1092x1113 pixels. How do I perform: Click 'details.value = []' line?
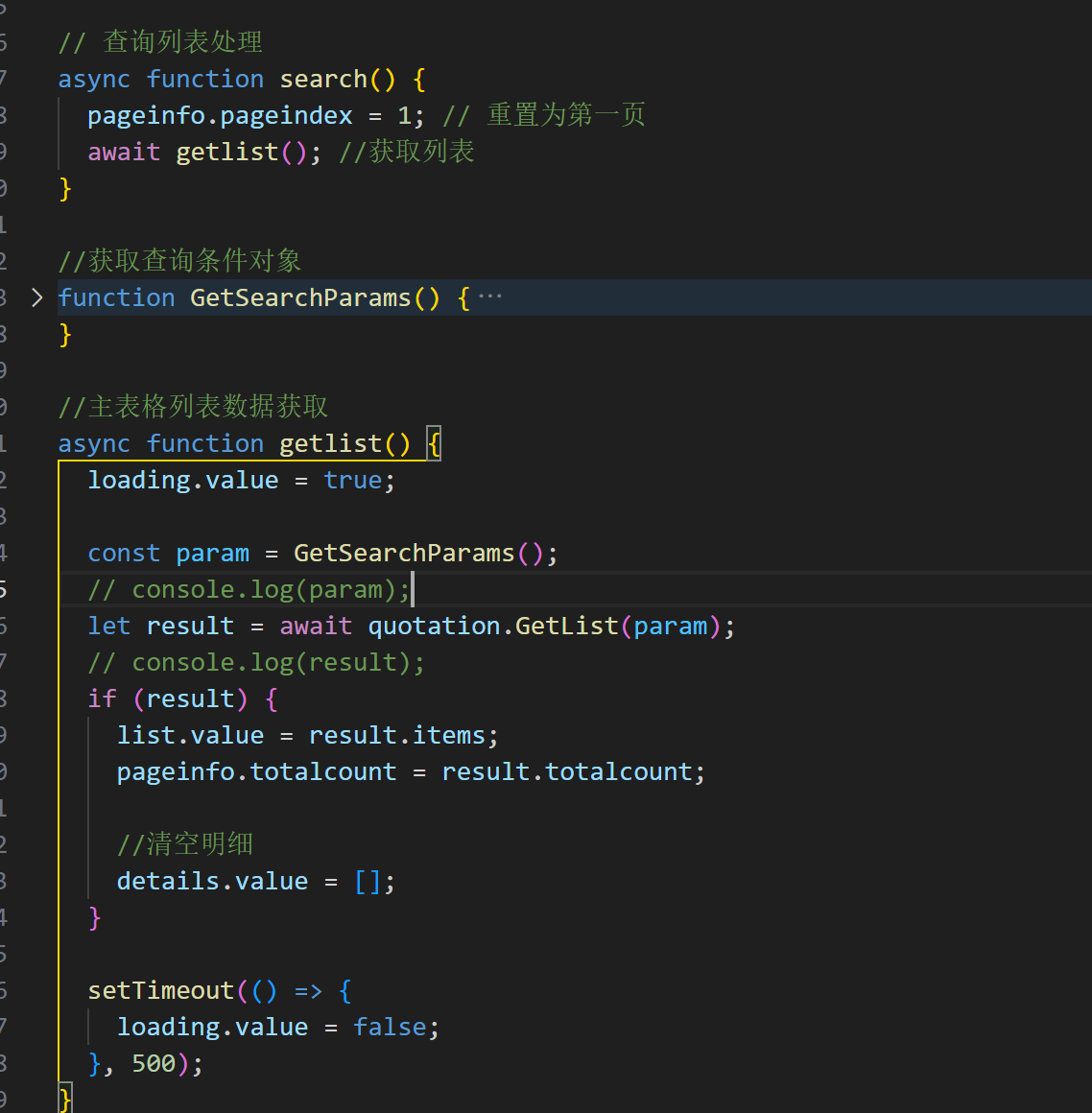(255, 882)
